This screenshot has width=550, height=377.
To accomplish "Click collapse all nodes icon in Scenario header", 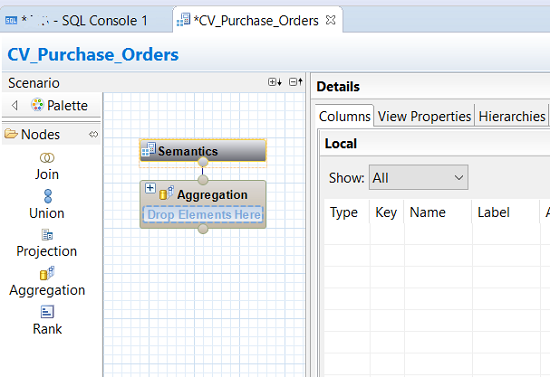I will pos(295,82).
